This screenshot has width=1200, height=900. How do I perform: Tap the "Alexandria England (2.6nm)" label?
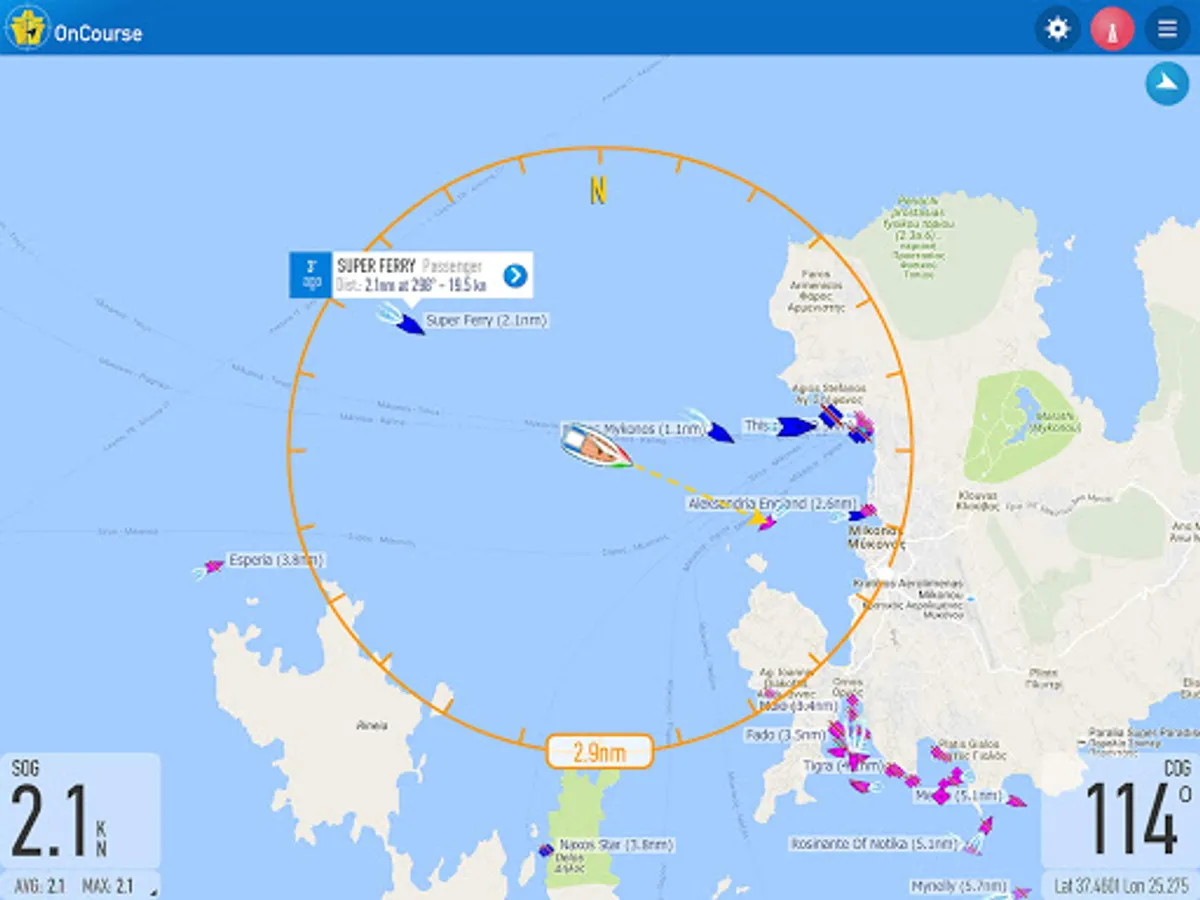[773, 504]
